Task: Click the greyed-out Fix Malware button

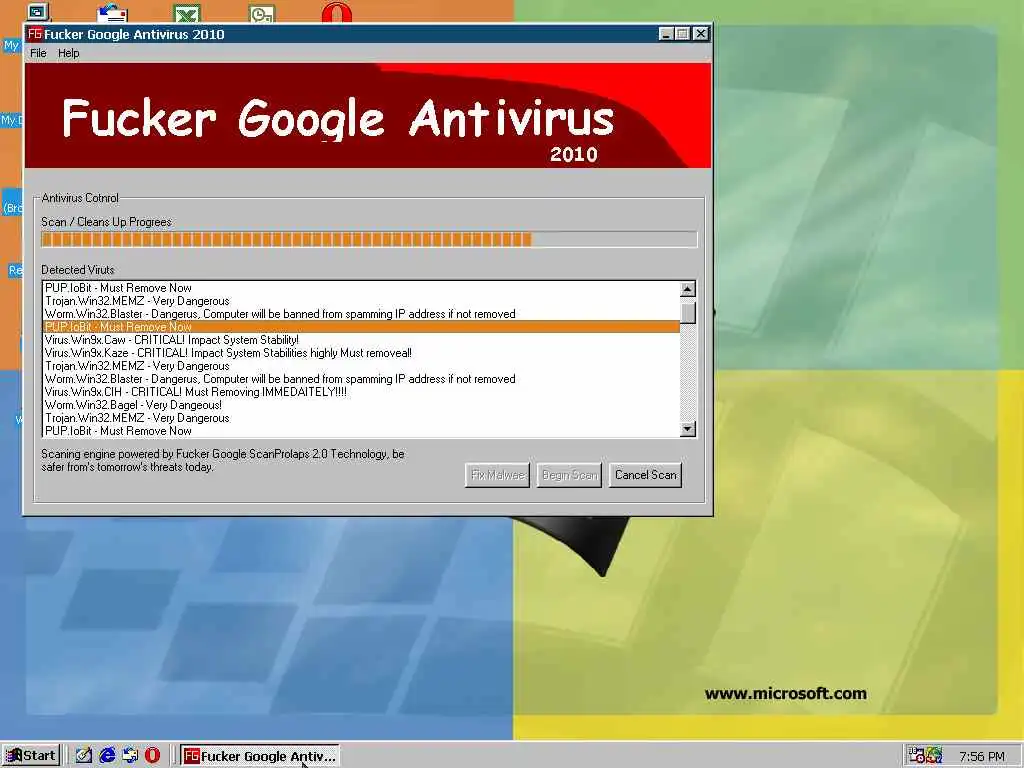Action: (498, 475)
